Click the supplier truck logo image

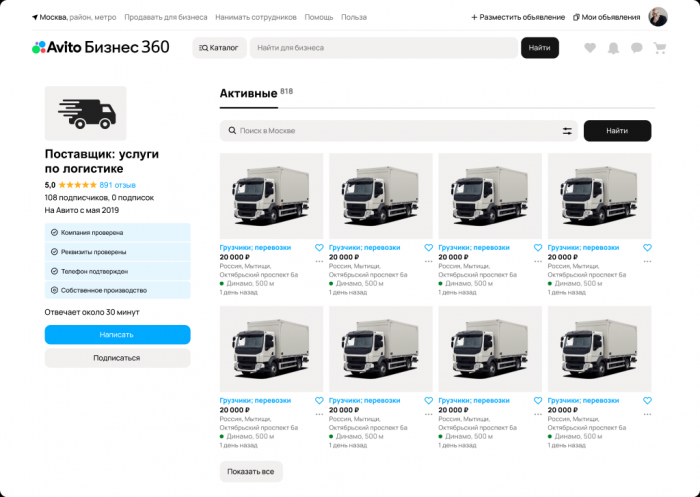click(x=86, y=113)
